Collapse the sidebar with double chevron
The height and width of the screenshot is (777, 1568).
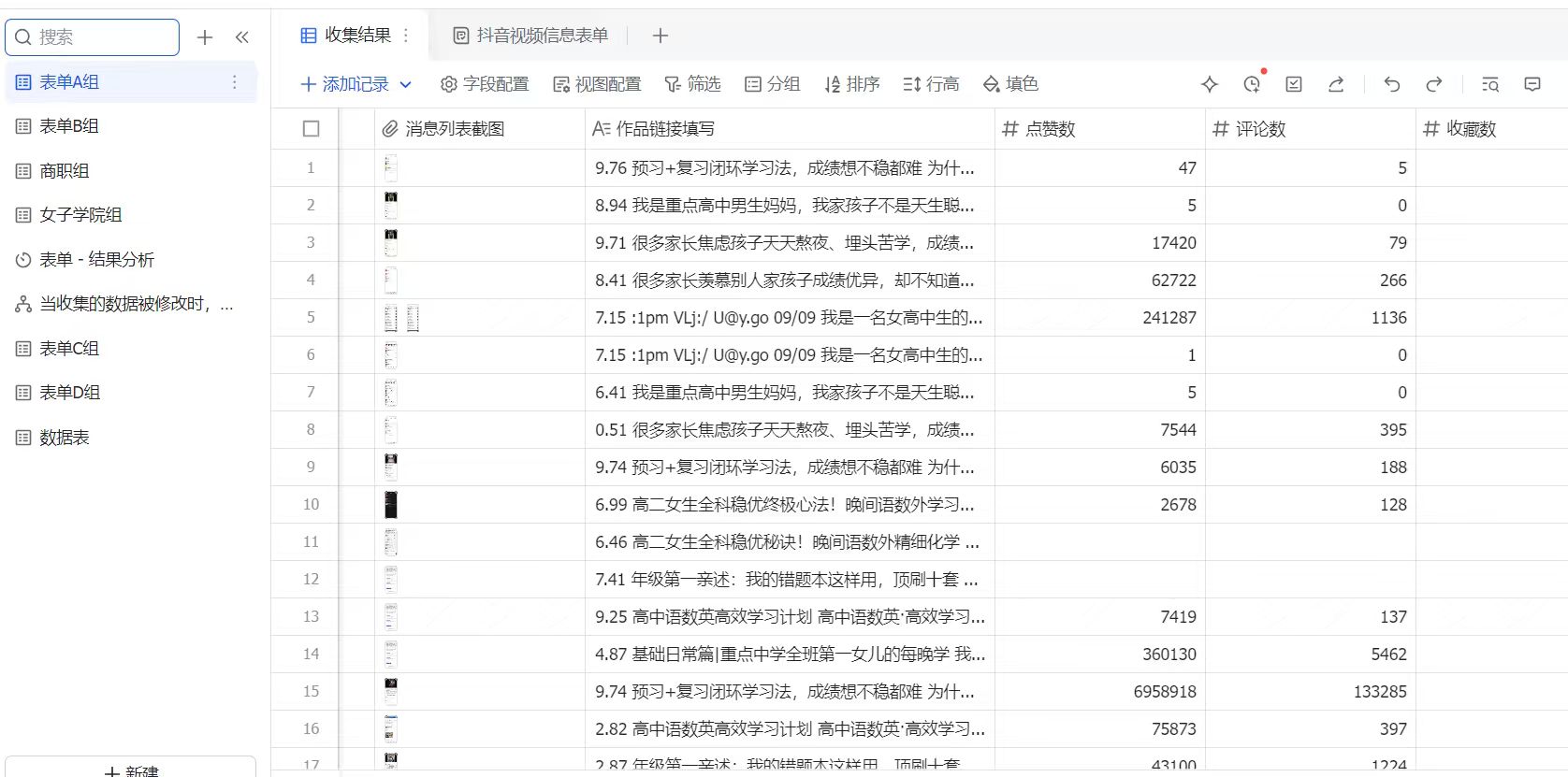(241, 37)
